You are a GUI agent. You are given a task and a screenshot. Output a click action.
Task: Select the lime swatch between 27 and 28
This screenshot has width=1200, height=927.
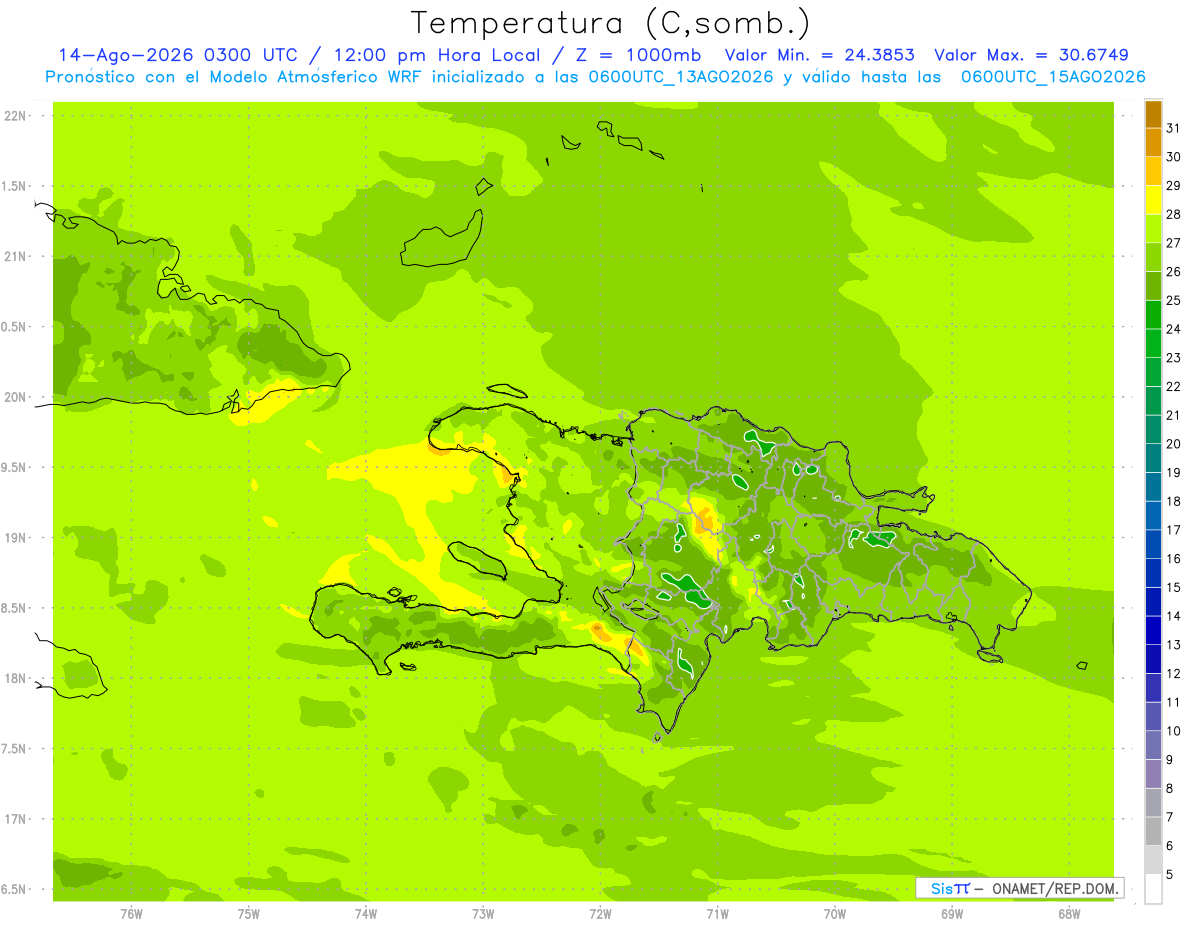pyautogui.click(x=1153, y=229)
